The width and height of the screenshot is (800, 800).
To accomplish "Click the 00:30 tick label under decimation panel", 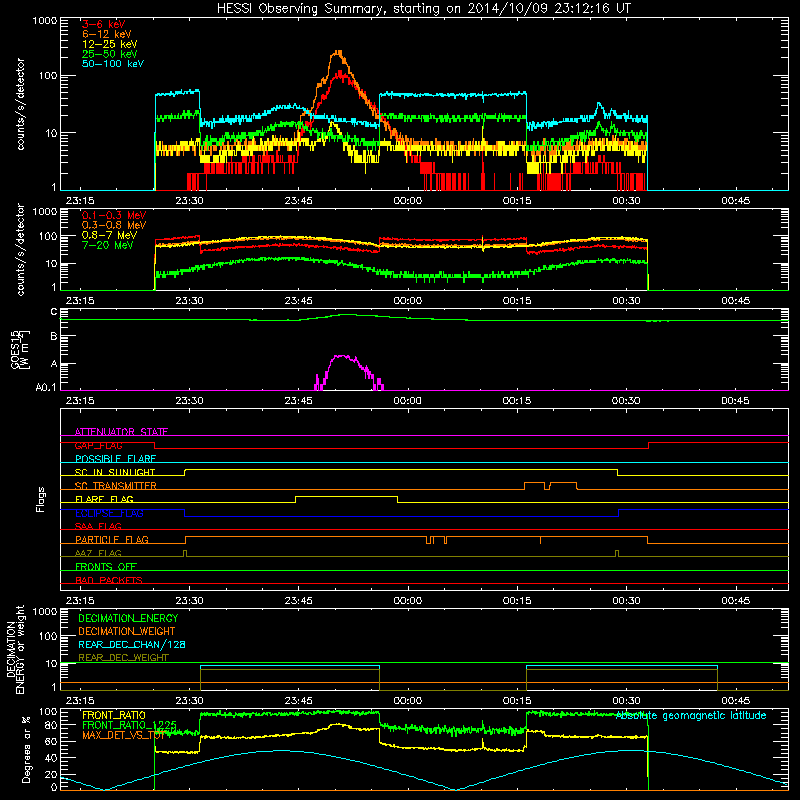I will pyautogui.click(x=626, y=700).
